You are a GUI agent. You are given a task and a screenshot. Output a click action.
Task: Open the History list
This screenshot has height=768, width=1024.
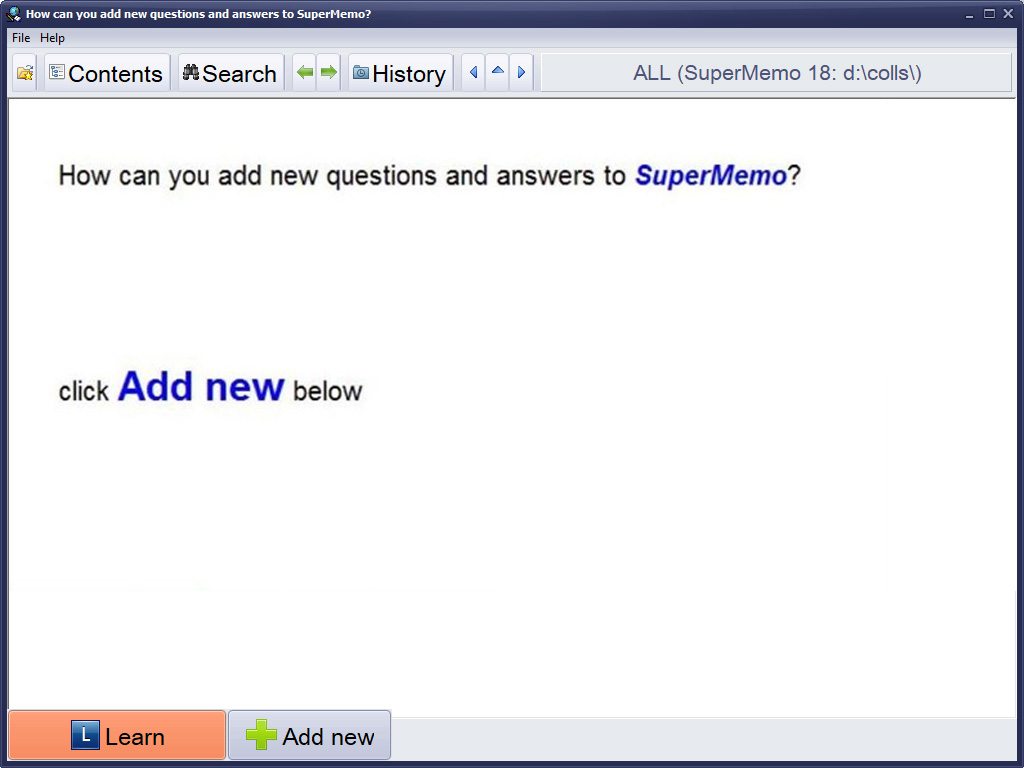[399, 73]
